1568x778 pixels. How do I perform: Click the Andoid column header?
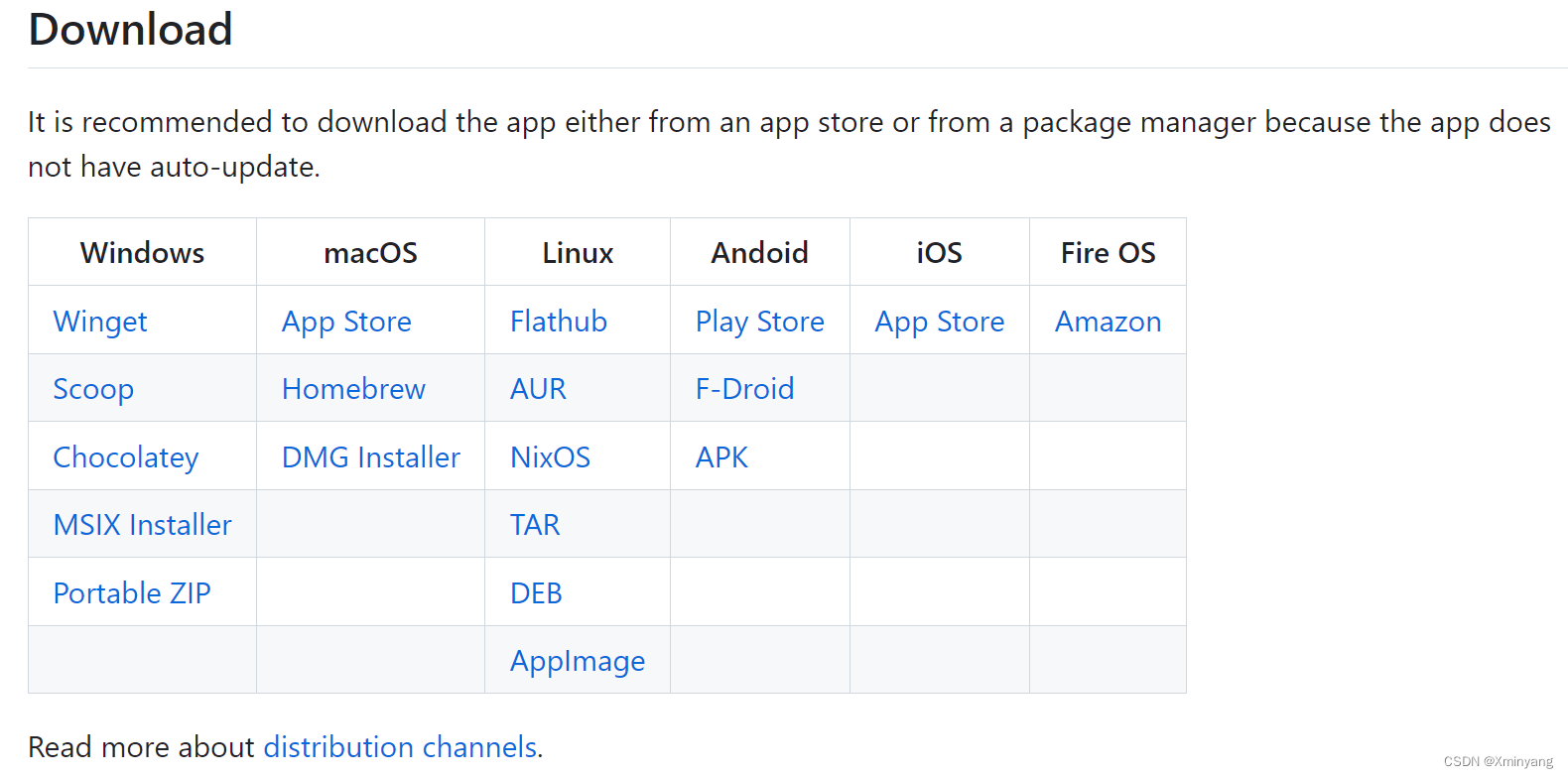760,253
